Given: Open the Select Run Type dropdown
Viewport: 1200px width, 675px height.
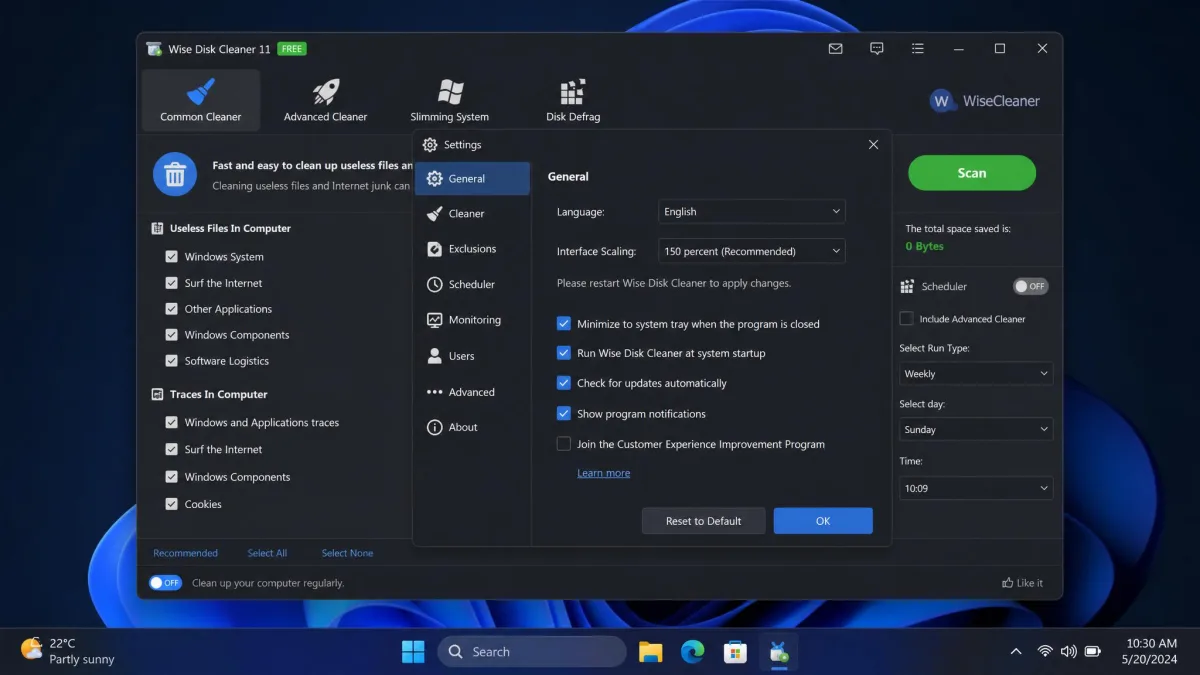Looking at the screenshot, I should pyautogui.click(x=976, y=374).
